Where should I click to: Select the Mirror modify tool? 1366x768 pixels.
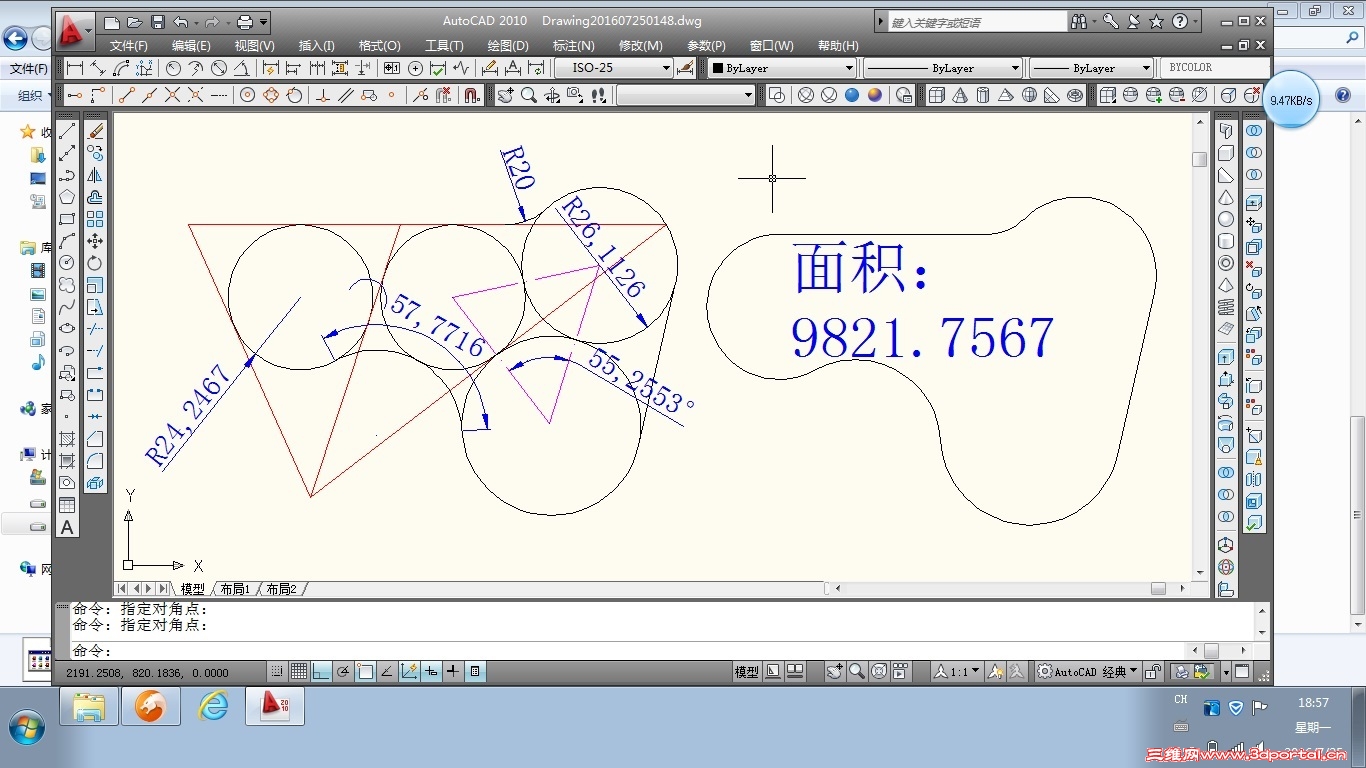click(x=95, y=175)
